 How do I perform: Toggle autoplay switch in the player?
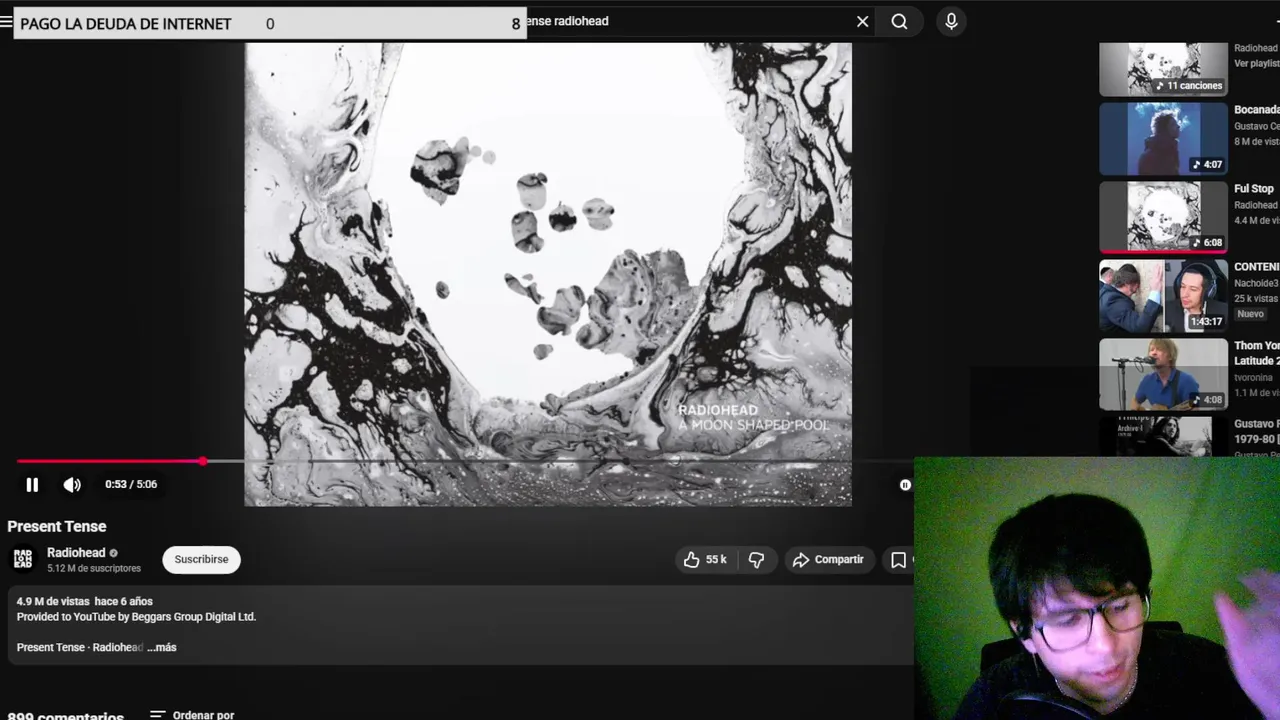905,485
